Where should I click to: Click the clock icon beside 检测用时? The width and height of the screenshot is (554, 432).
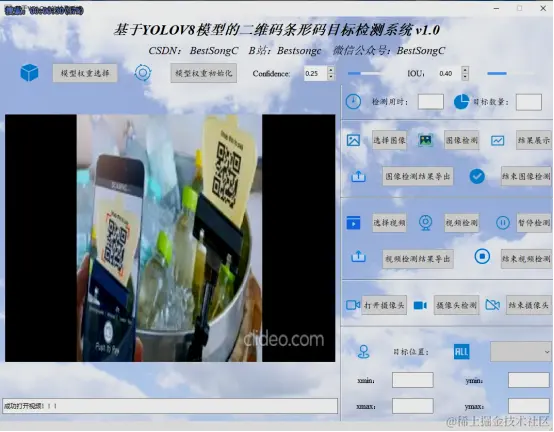click(353, 102)
